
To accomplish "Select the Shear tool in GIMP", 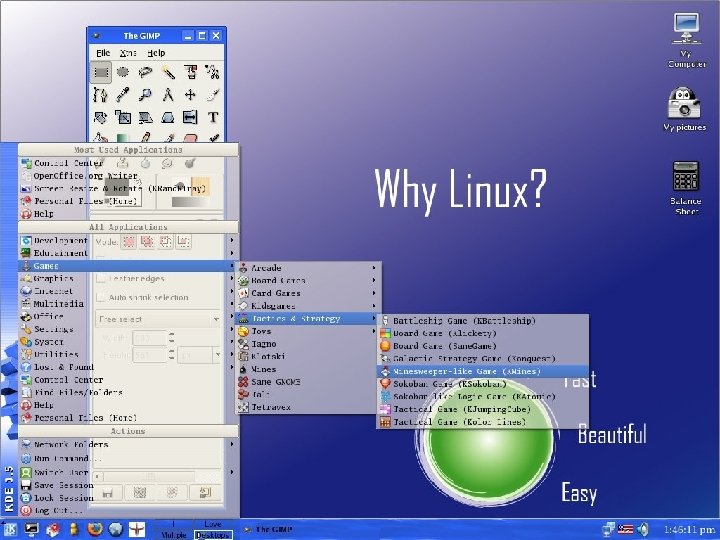I will point(145,117).
